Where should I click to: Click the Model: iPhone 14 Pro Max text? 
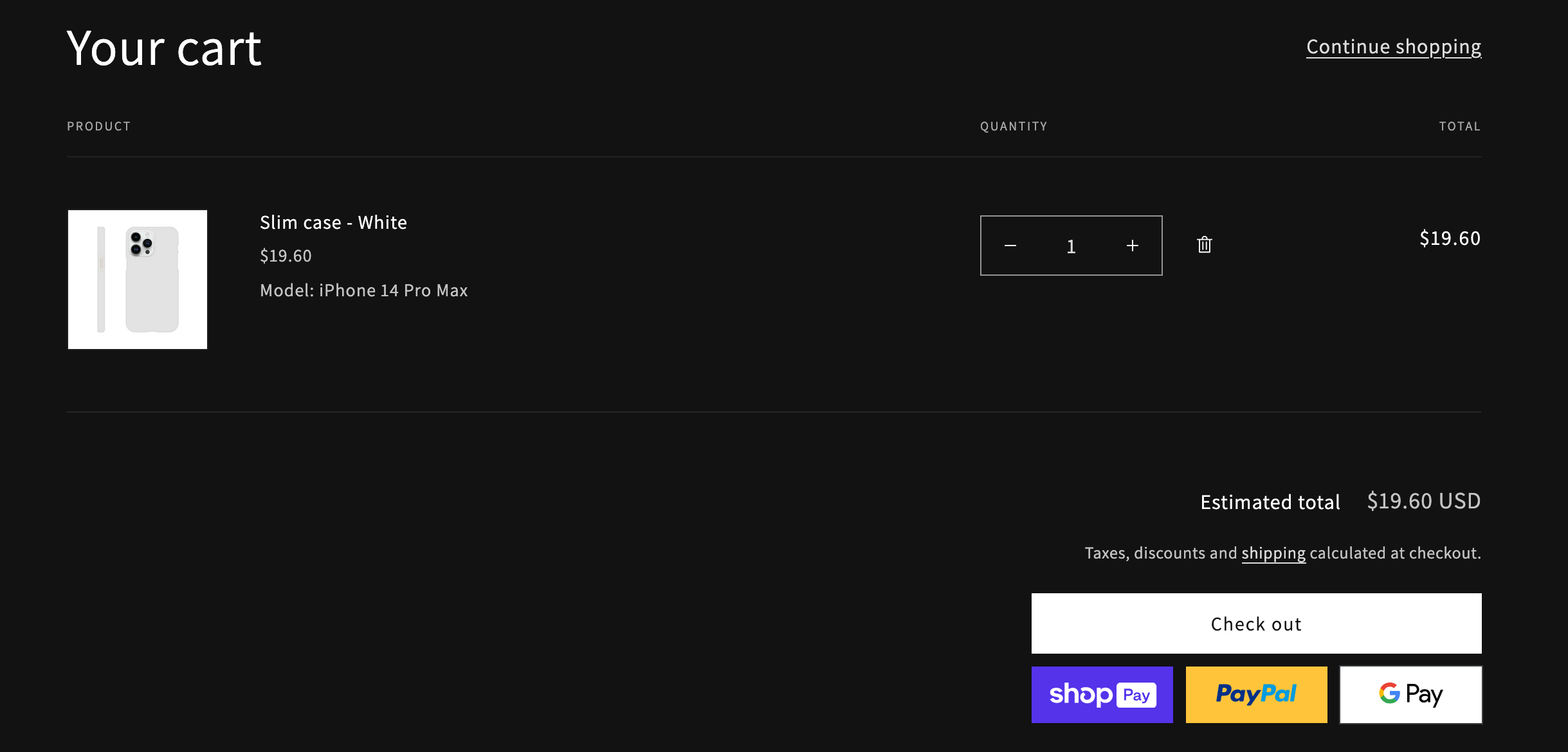(363, 291)
